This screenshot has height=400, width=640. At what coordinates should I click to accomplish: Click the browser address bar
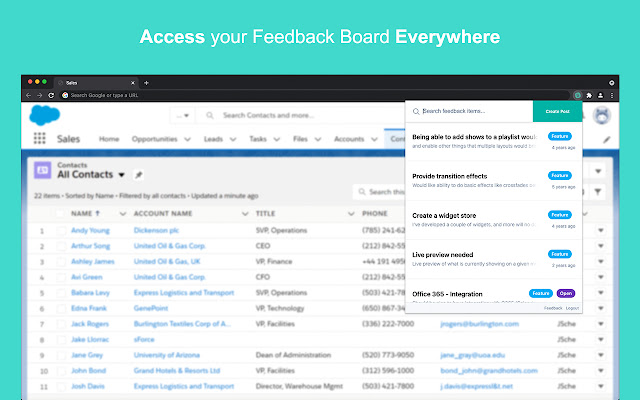[314, 95]
